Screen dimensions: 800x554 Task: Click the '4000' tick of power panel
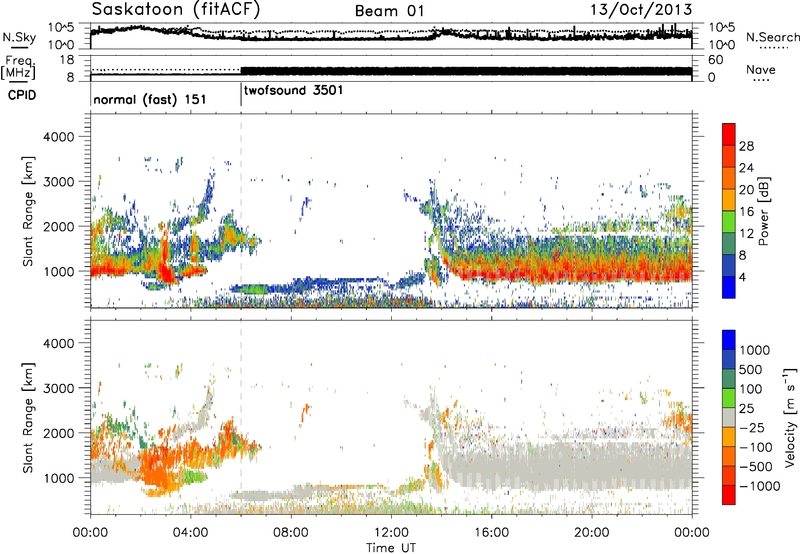point(58,137)
